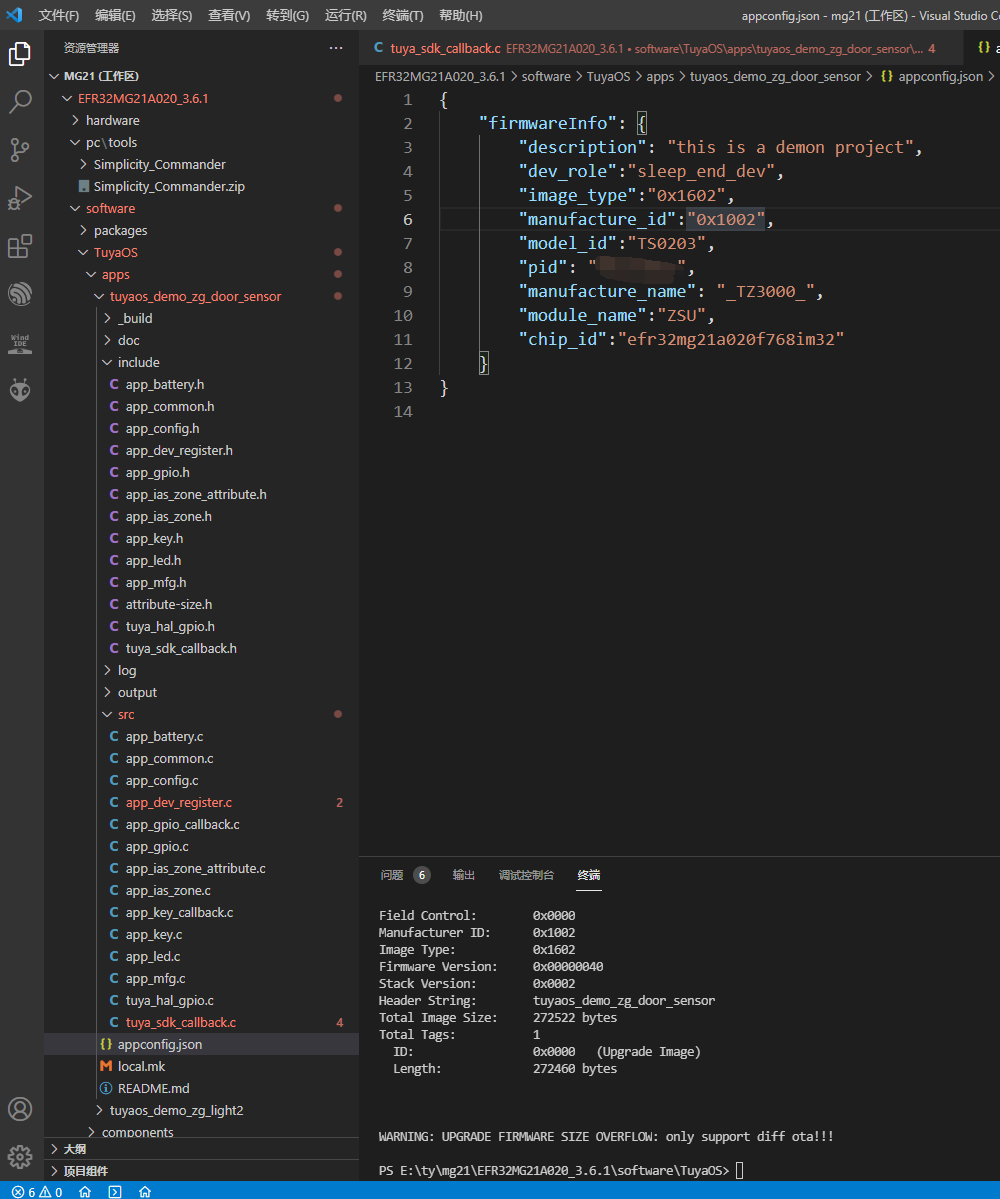Click the "0x1002" manufacture_id value

coord(726,219)
